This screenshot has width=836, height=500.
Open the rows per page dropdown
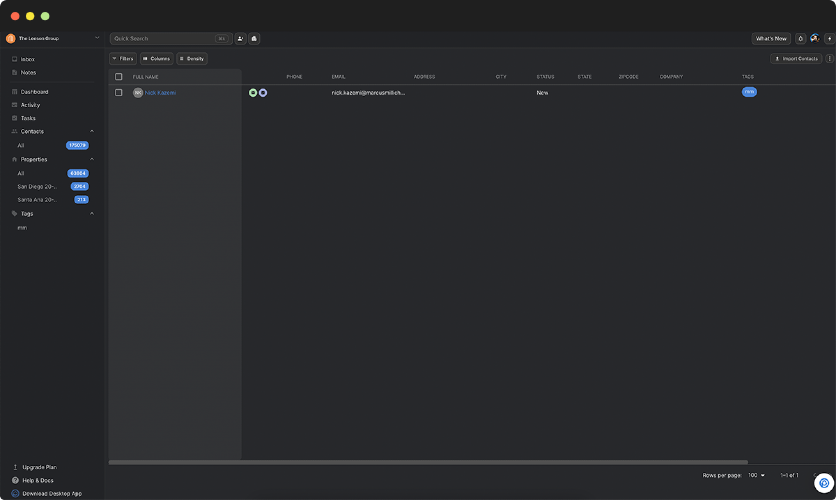click(x=756, y=475)
